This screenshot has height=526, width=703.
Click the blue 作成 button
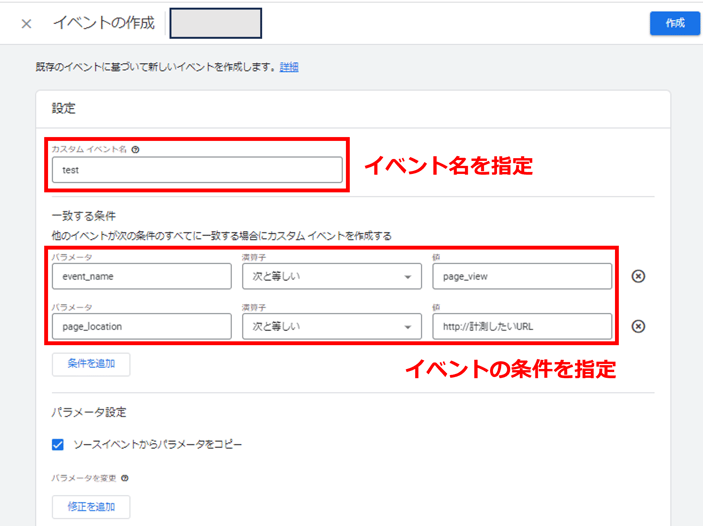(x=675, y=23)
